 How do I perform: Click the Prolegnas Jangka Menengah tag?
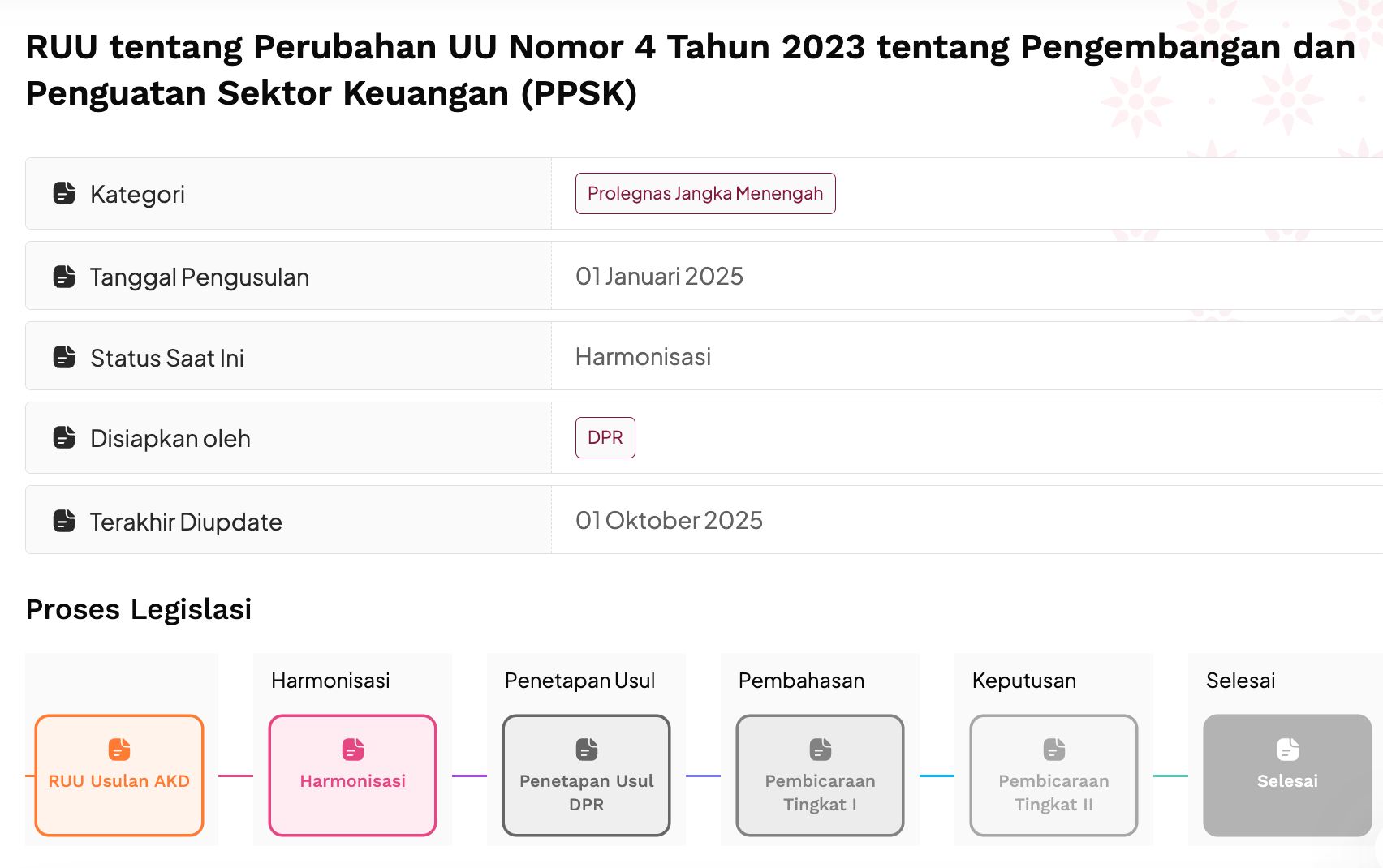(x=705, y=194)
